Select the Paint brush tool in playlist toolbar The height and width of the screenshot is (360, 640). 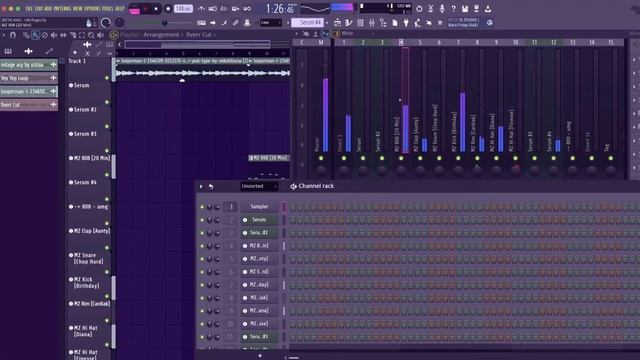[36, 35]
